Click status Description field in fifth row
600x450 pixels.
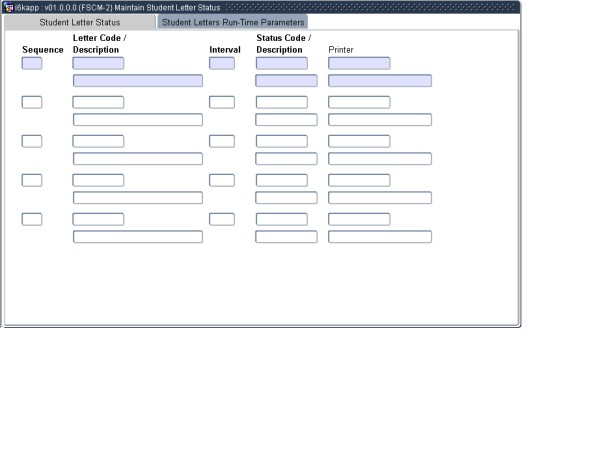click(x=286, y=237)
